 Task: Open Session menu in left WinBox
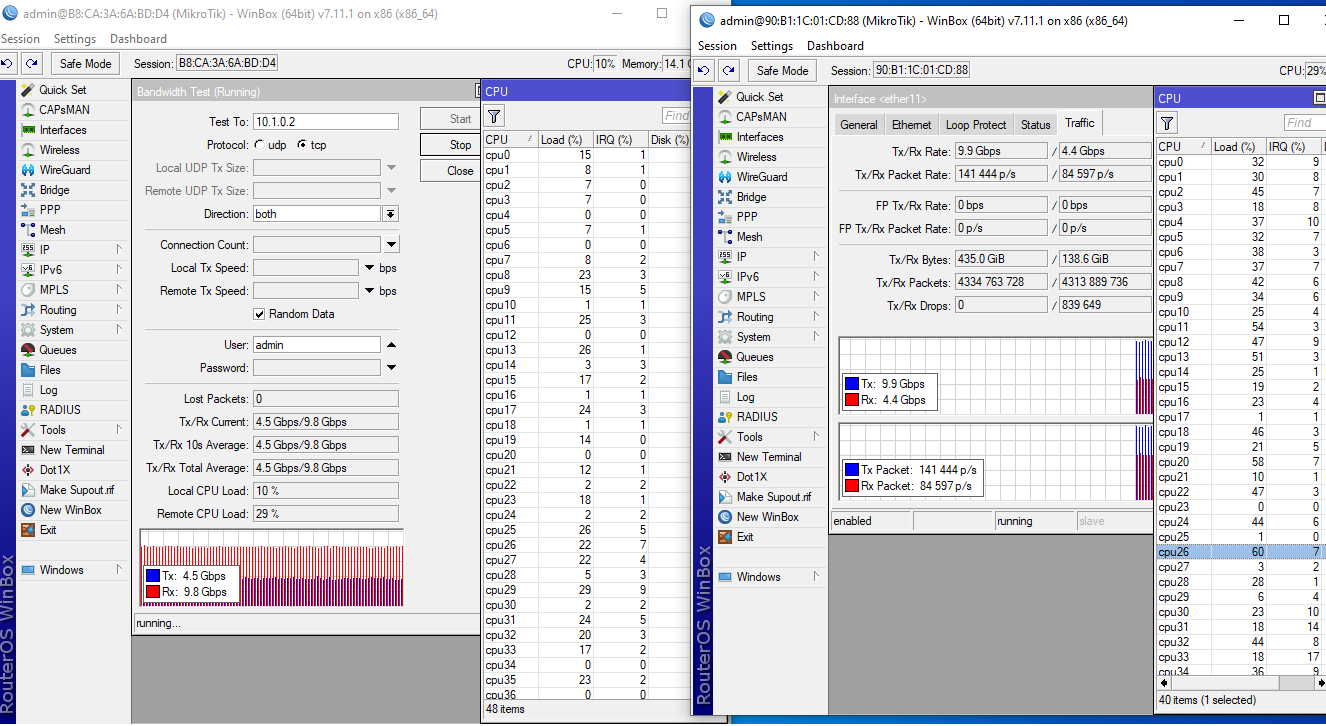tap(20, 39)
